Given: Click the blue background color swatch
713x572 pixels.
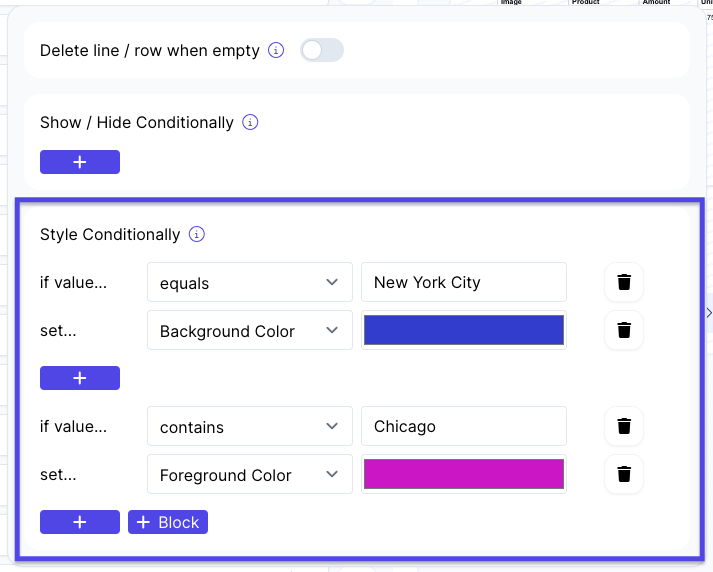Looking at the screenshot, I should [464, 330].
